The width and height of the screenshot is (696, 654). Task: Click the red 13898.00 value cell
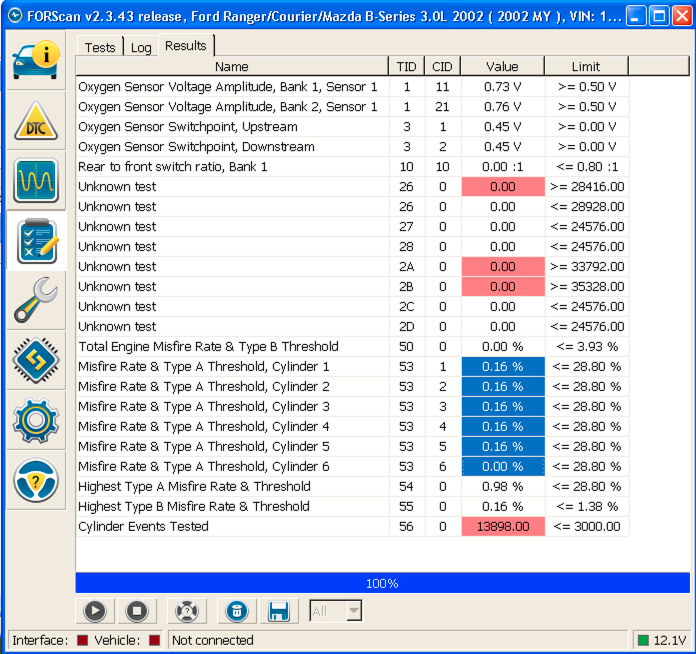[503, 527]
